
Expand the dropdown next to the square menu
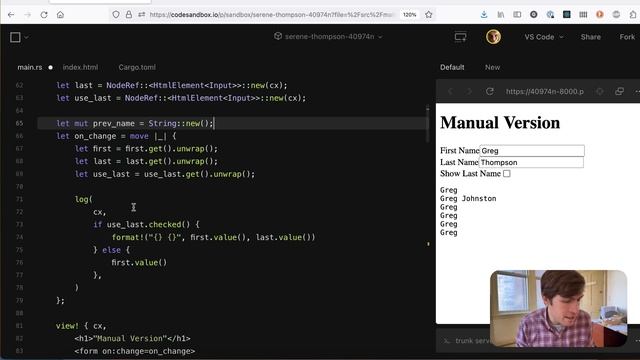click(x=27, y=37)
